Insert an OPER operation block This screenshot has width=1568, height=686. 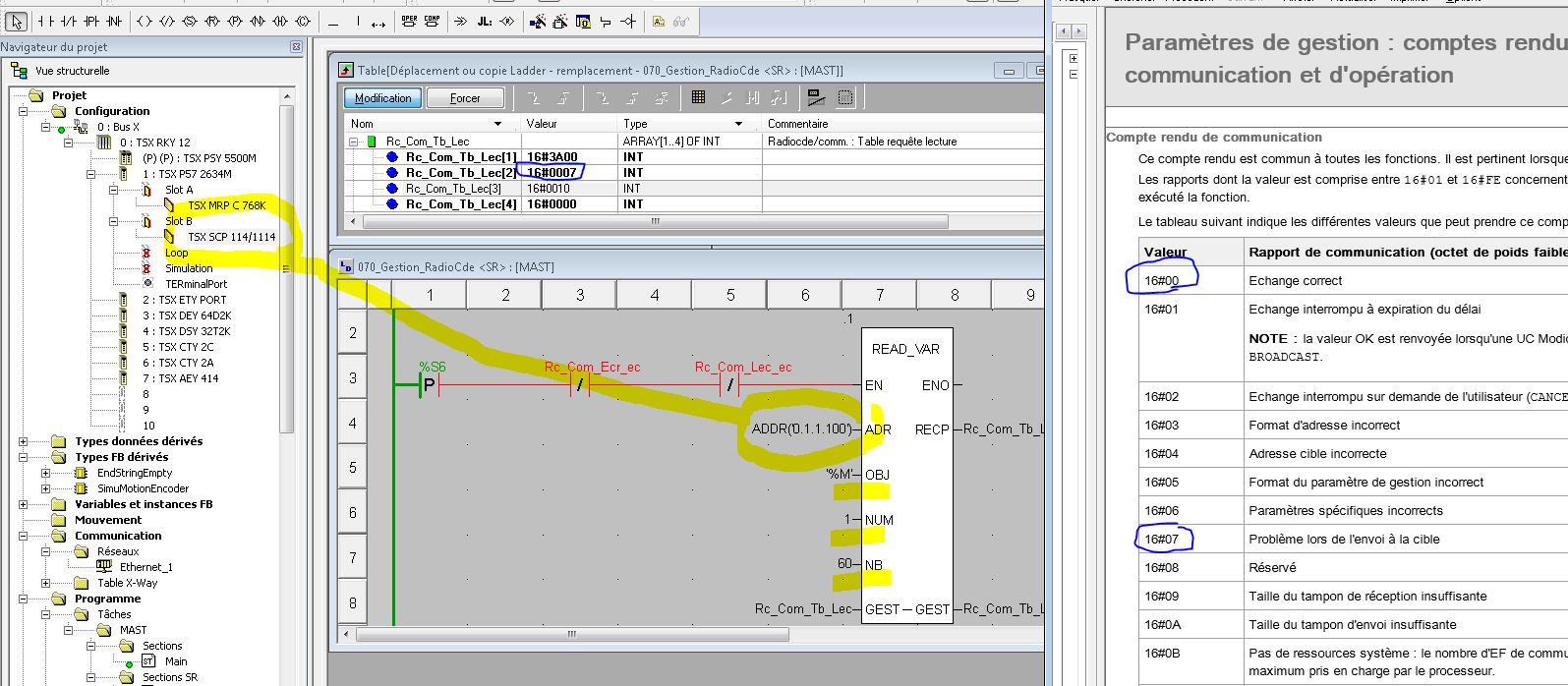tap(409, 21)
